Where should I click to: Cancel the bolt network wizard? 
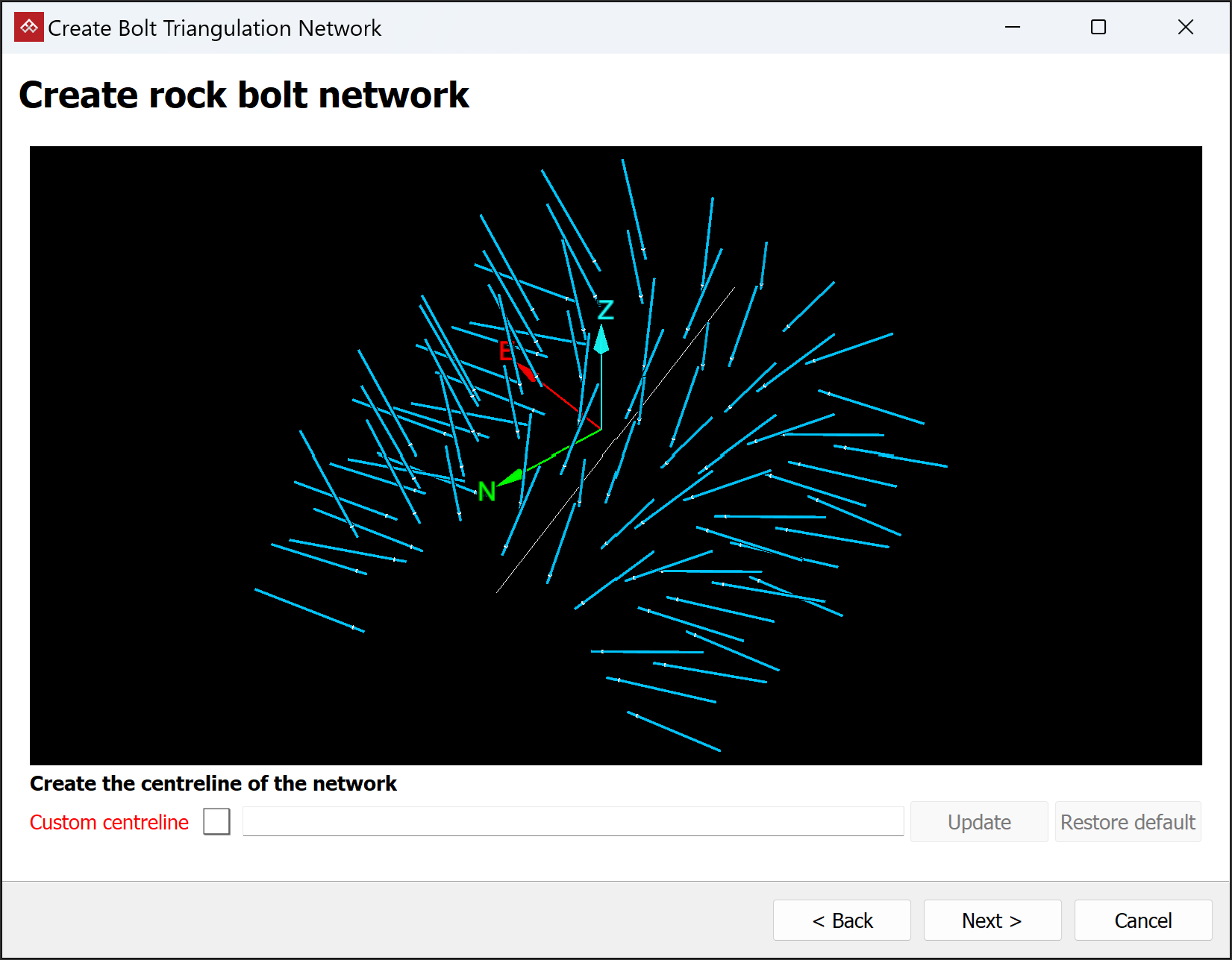click(x=1143, y=920)
